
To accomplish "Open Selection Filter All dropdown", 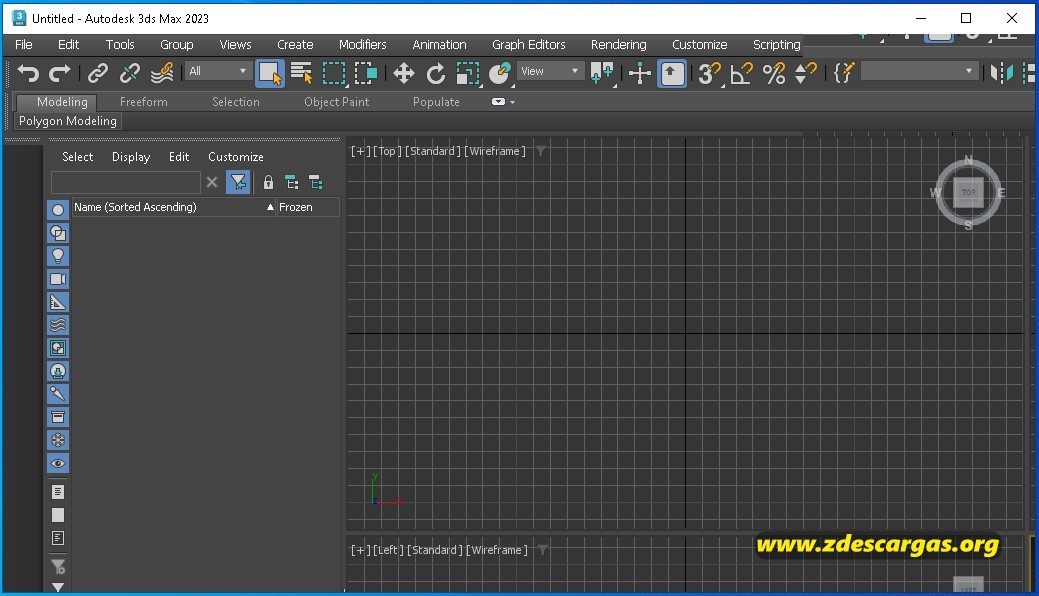I will pos(217,71).
